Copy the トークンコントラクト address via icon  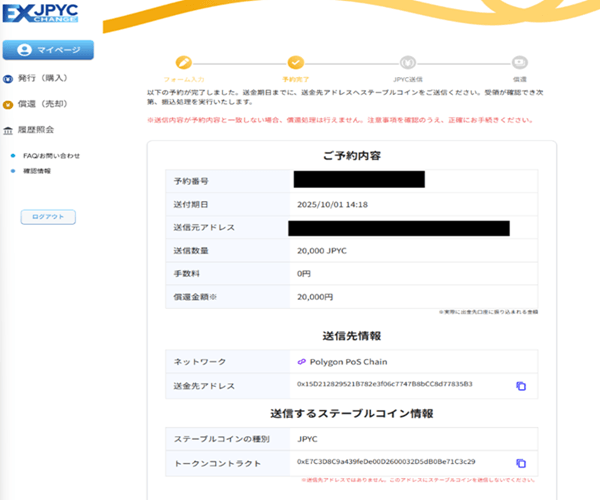click(x=521, y=463)
